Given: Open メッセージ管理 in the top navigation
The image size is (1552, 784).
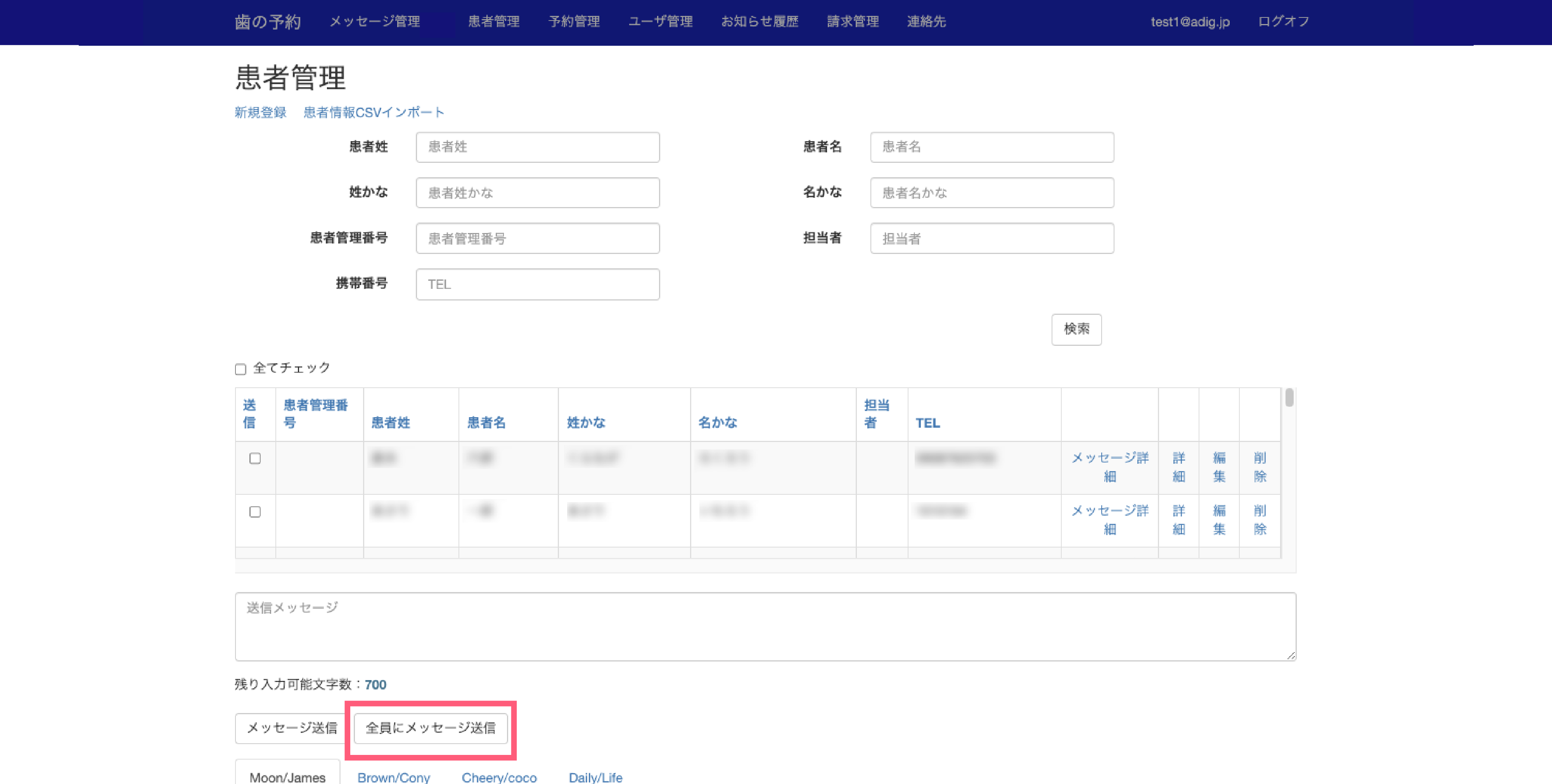Looking at the screenshot, I should (374, 22).
